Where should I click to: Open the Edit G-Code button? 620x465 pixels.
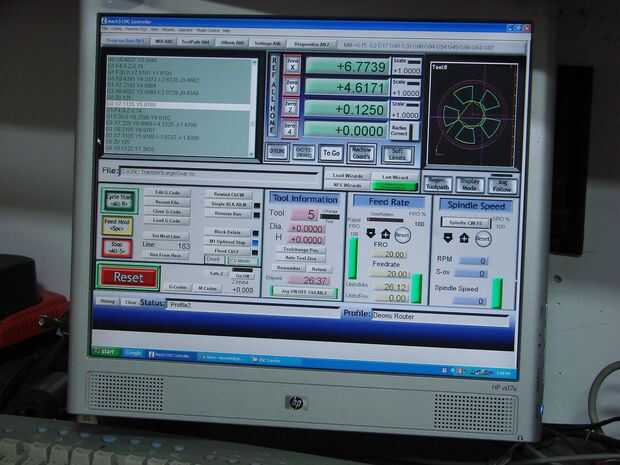click(x=167, y=193)
